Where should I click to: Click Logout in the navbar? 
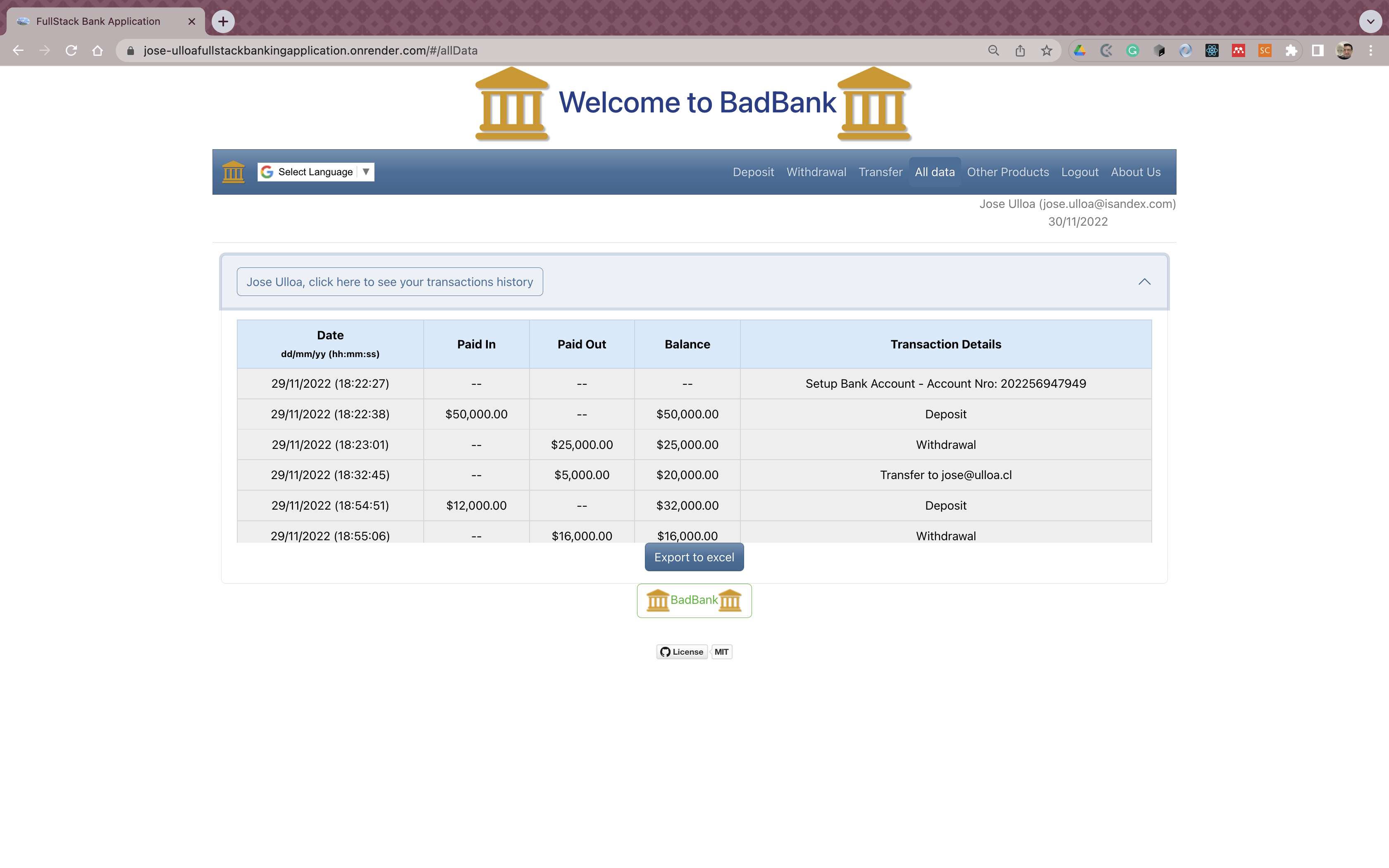(x=1080, y=172)
